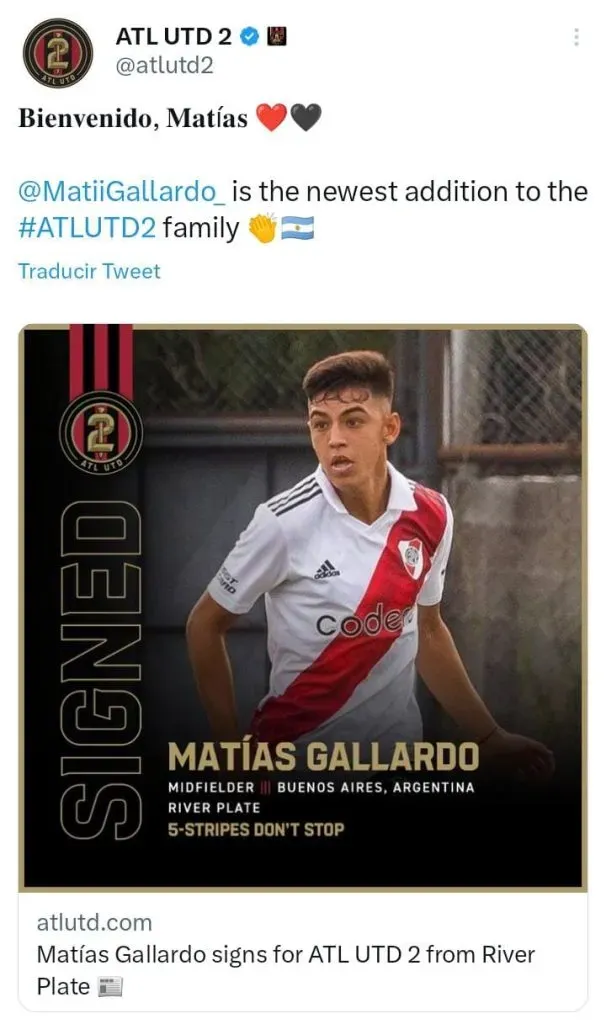Open the three-dot tweet options menu

[576, 37]
